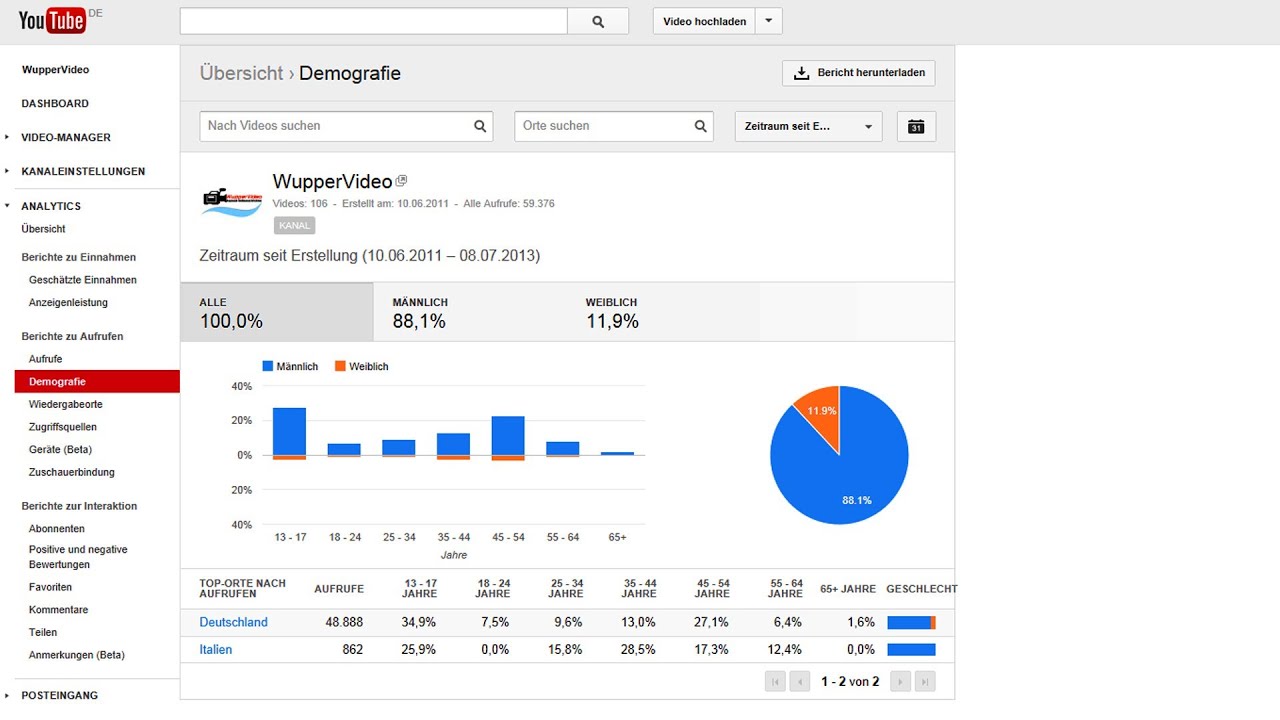Sort by TOP-ORTE NACH AUFRUFEN header
1280x720 pixels.
pos(243,589)
